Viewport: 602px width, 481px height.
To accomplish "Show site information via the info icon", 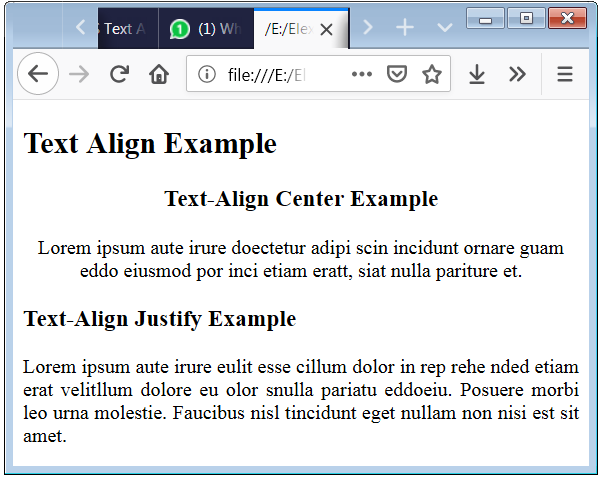I will [207, 74].
